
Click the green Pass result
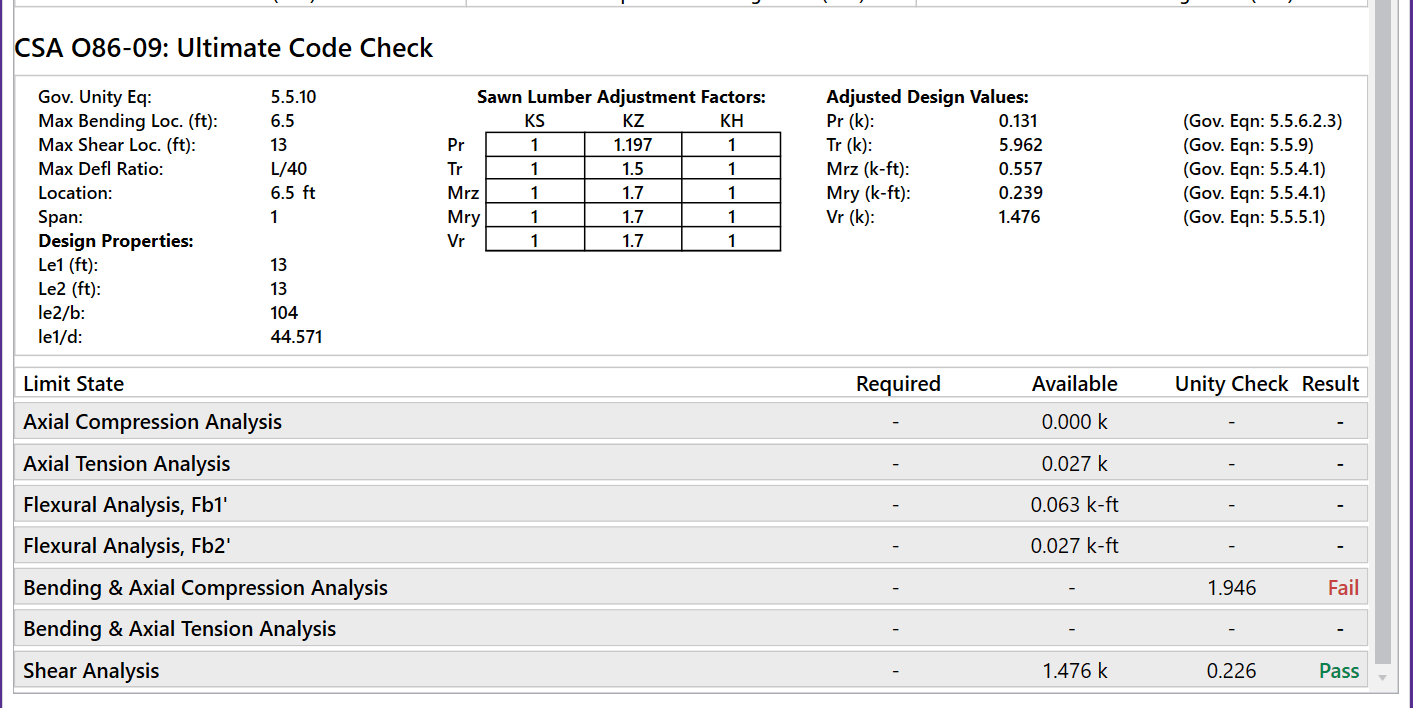pyautogui.click(x=1339, y=671)
